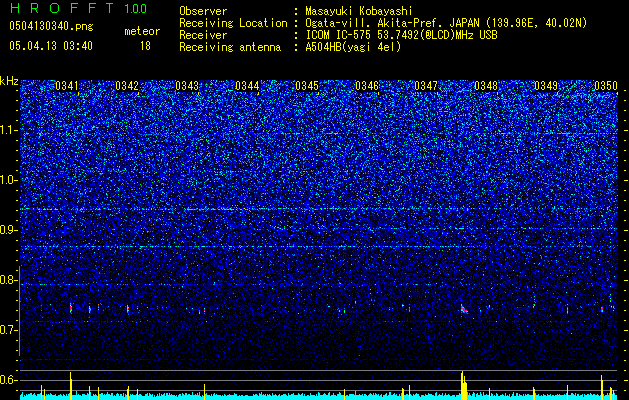The image size is (629, 400).
Task: Click the meteor label
Action: (142, 31)
